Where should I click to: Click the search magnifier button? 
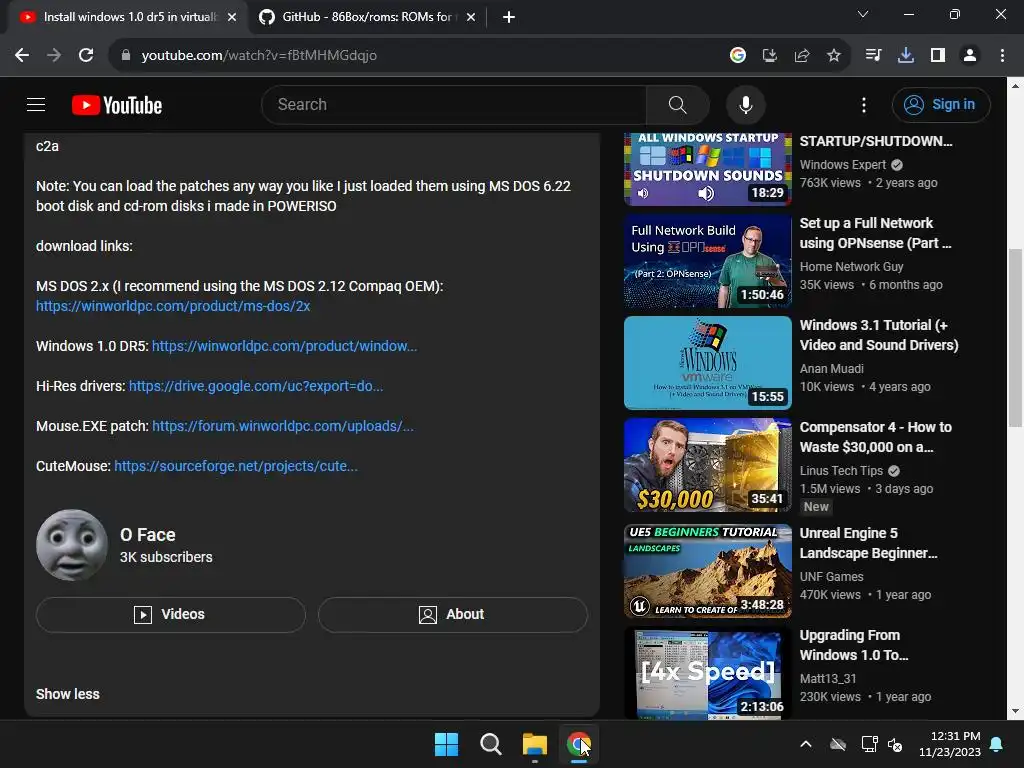point(677,104)
